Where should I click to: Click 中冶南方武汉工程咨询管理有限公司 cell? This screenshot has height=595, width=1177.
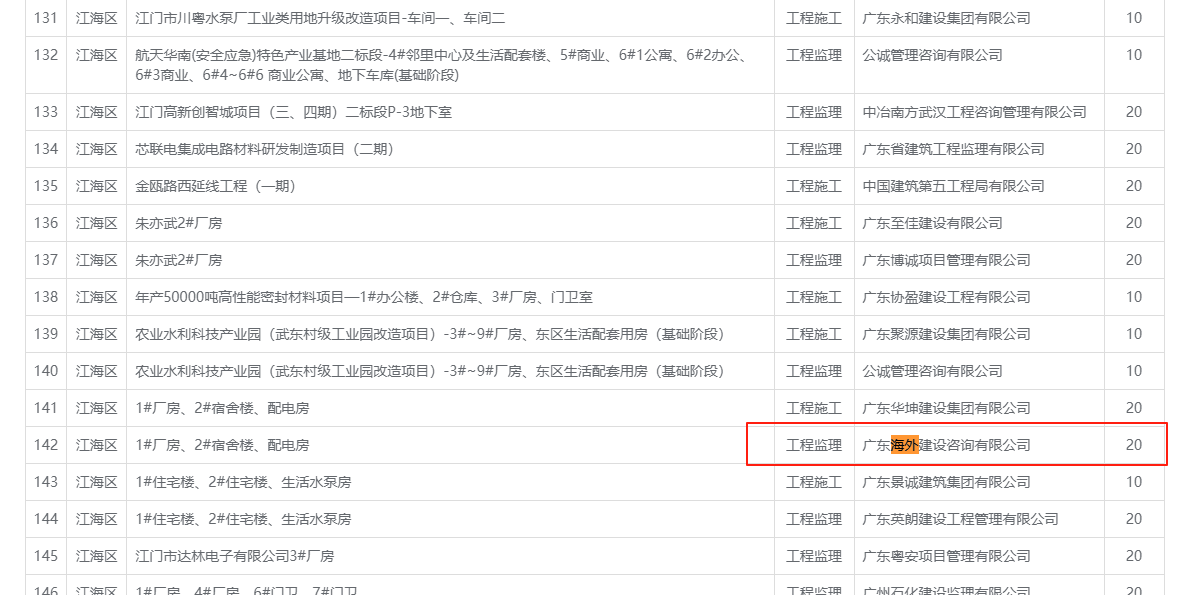(x=974, y=112)
